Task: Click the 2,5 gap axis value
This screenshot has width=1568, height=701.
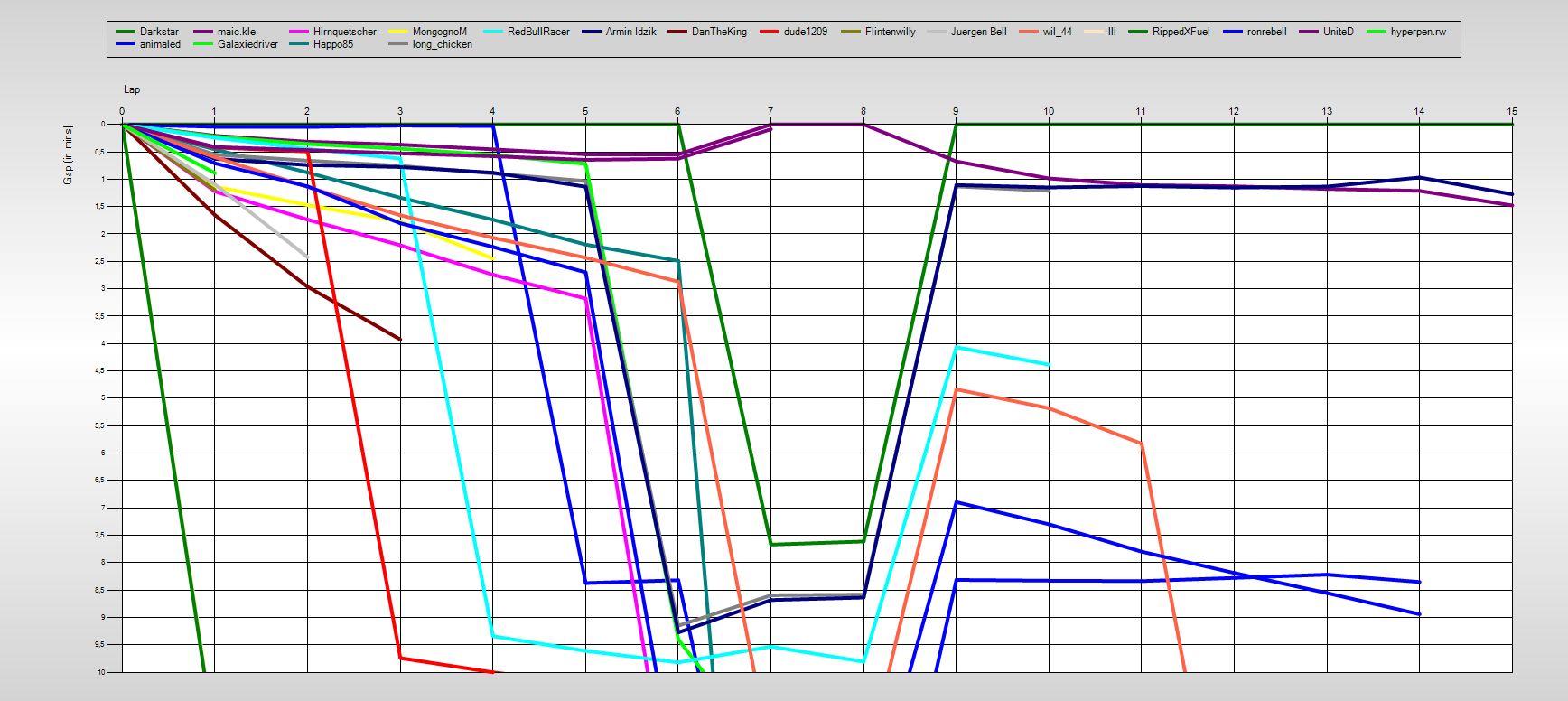Action: point(100,262)
